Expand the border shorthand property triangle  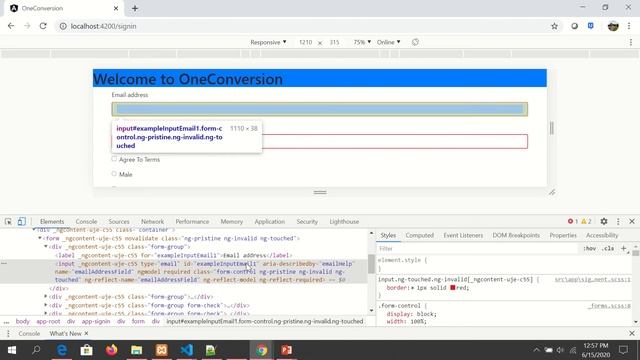pos(413,288)
